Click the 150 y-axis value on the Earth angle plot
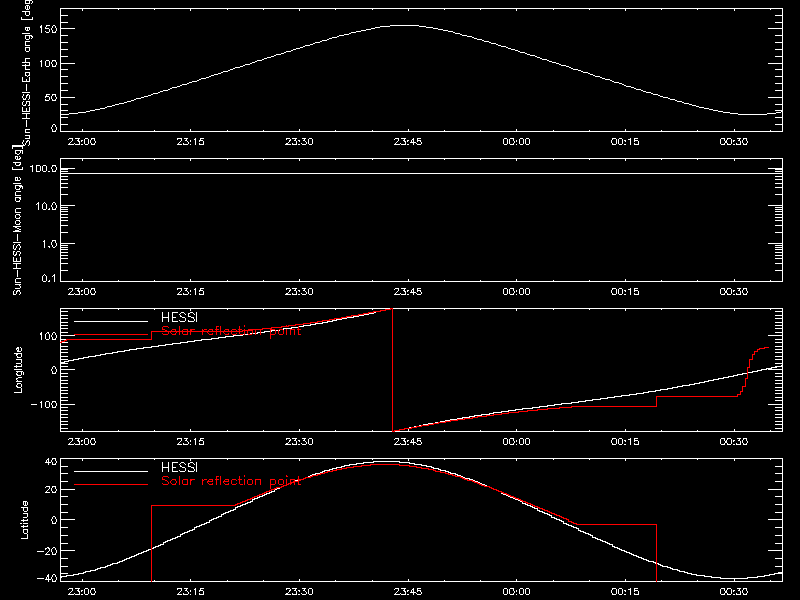The image size is (800, 600). (x=50, y=29)
